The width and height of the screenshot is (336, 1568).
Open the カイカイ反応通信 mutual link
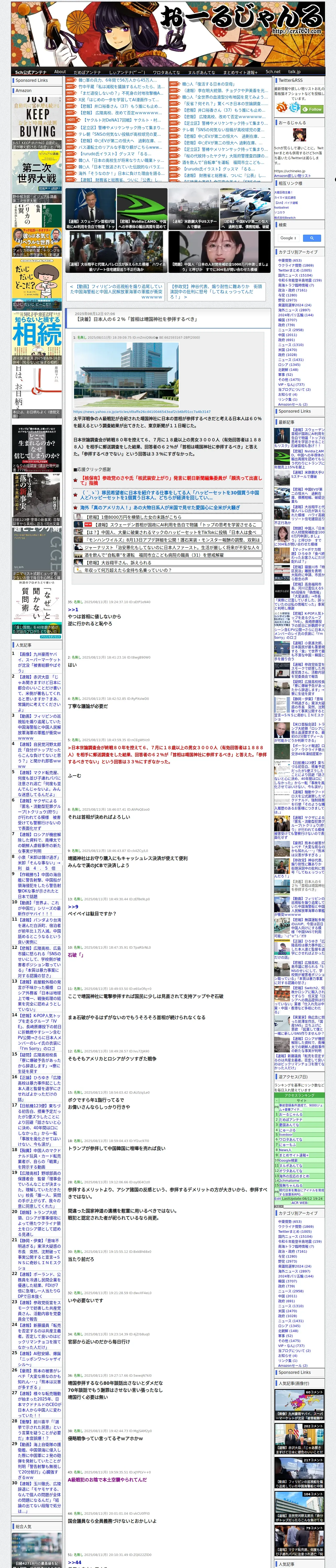285,197
